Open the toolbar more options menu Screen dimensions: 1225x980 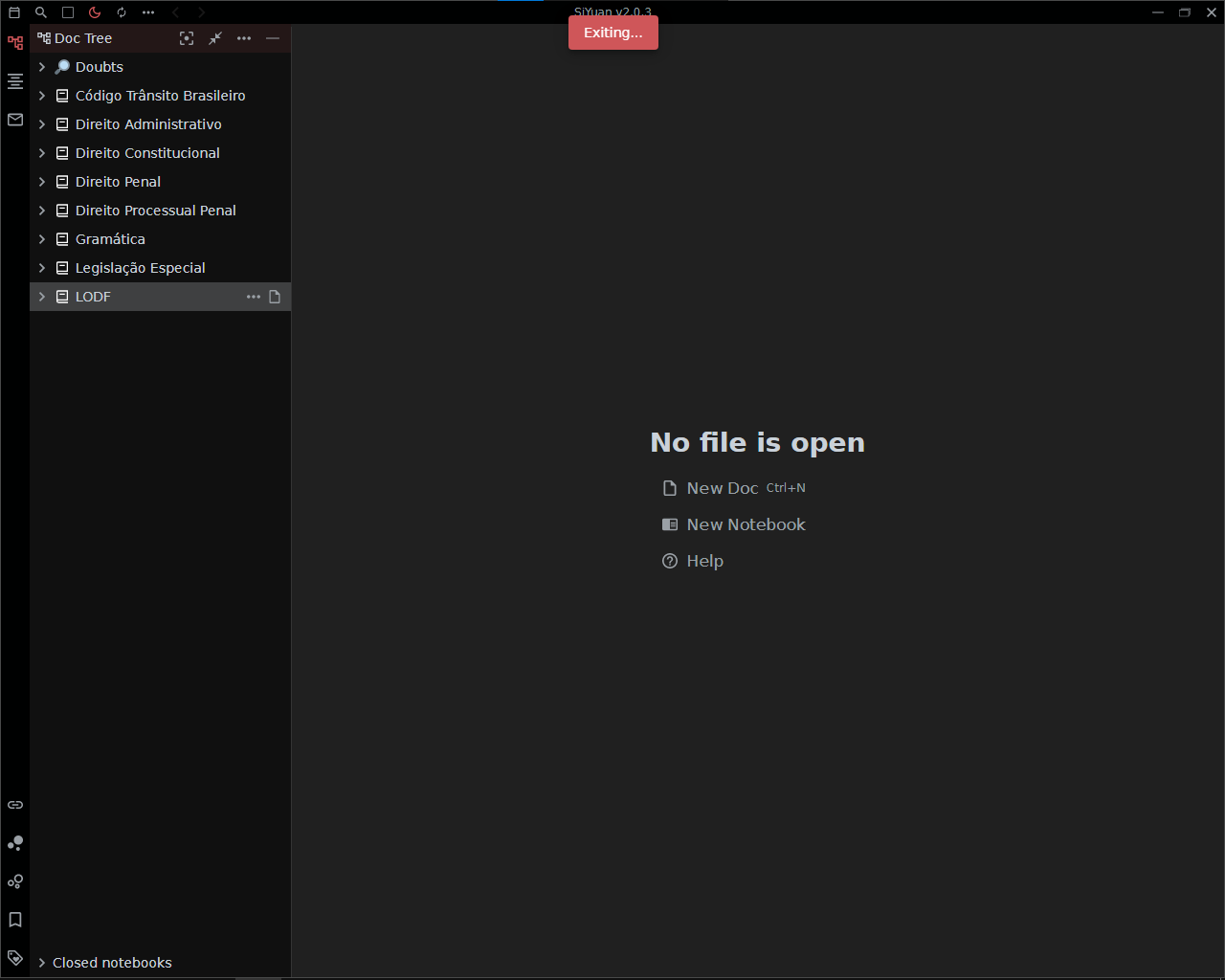(x=147, y=11)
